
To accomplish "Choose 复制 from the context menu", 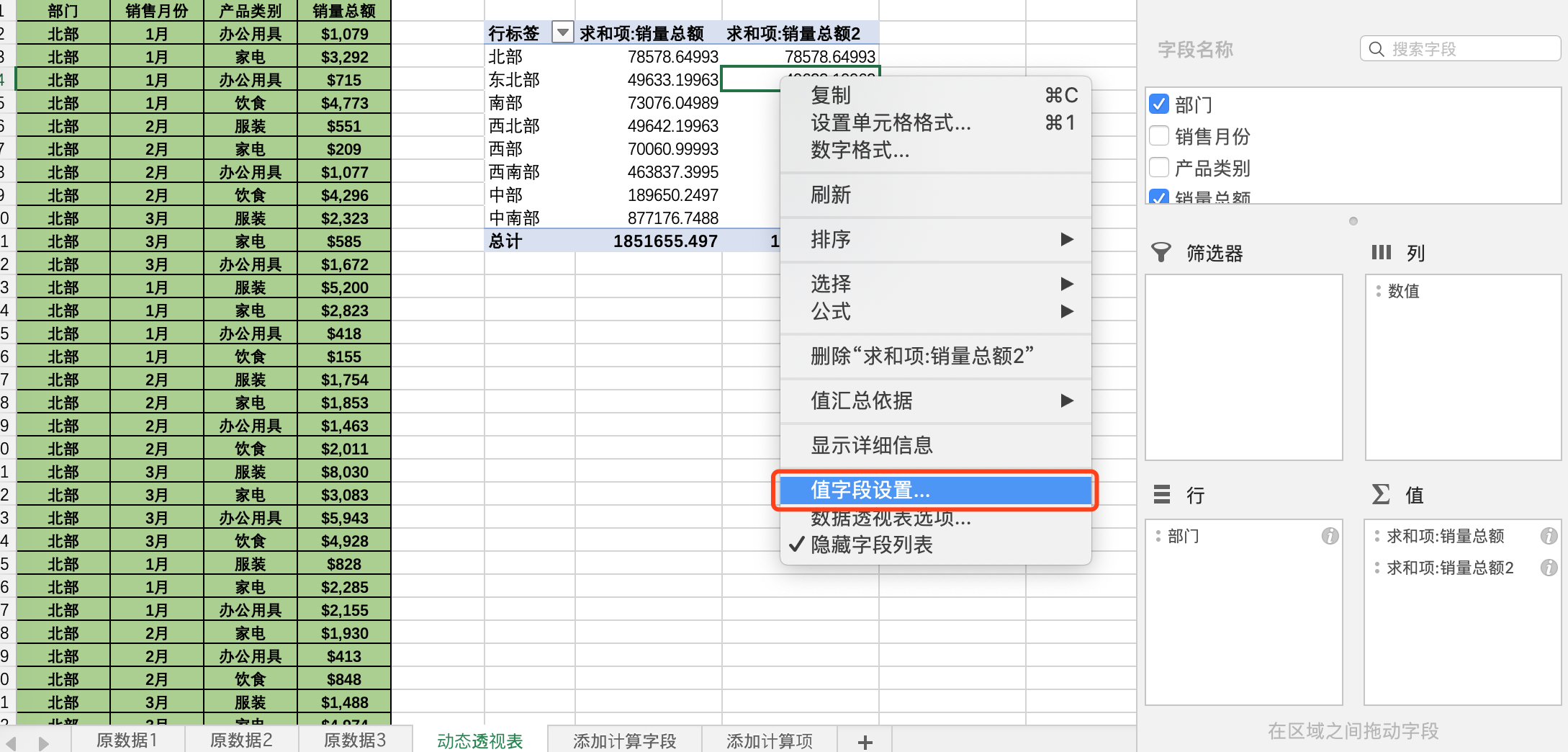I will 936,95.
